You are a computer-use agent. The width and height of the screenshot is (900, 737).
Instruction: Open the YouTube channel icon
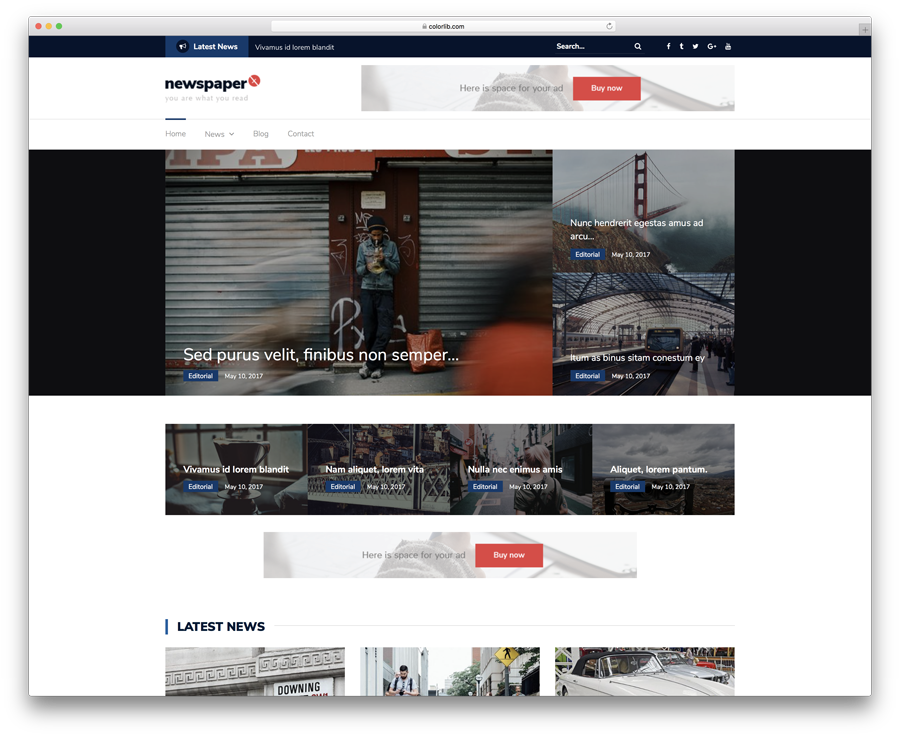[728, 47]
